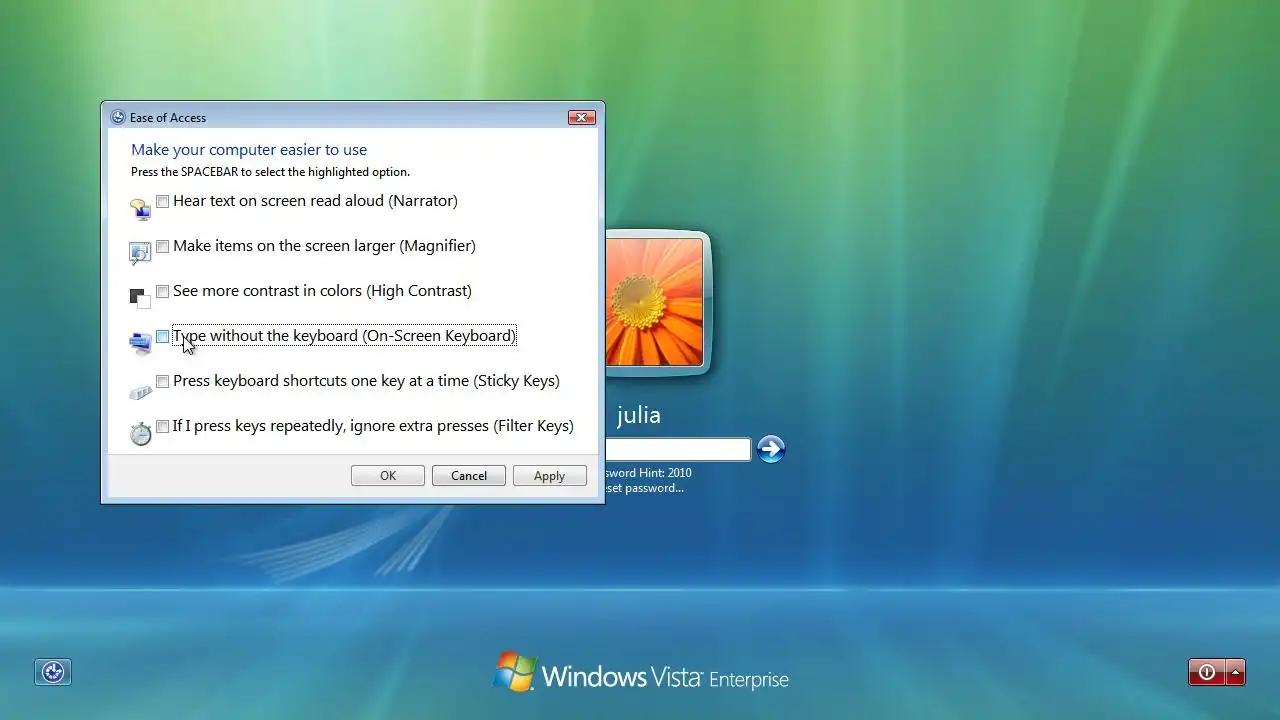Submit password with the blue arrow button
The width and height of the screenshot is (1280, 720).
[x=770, y=449]
